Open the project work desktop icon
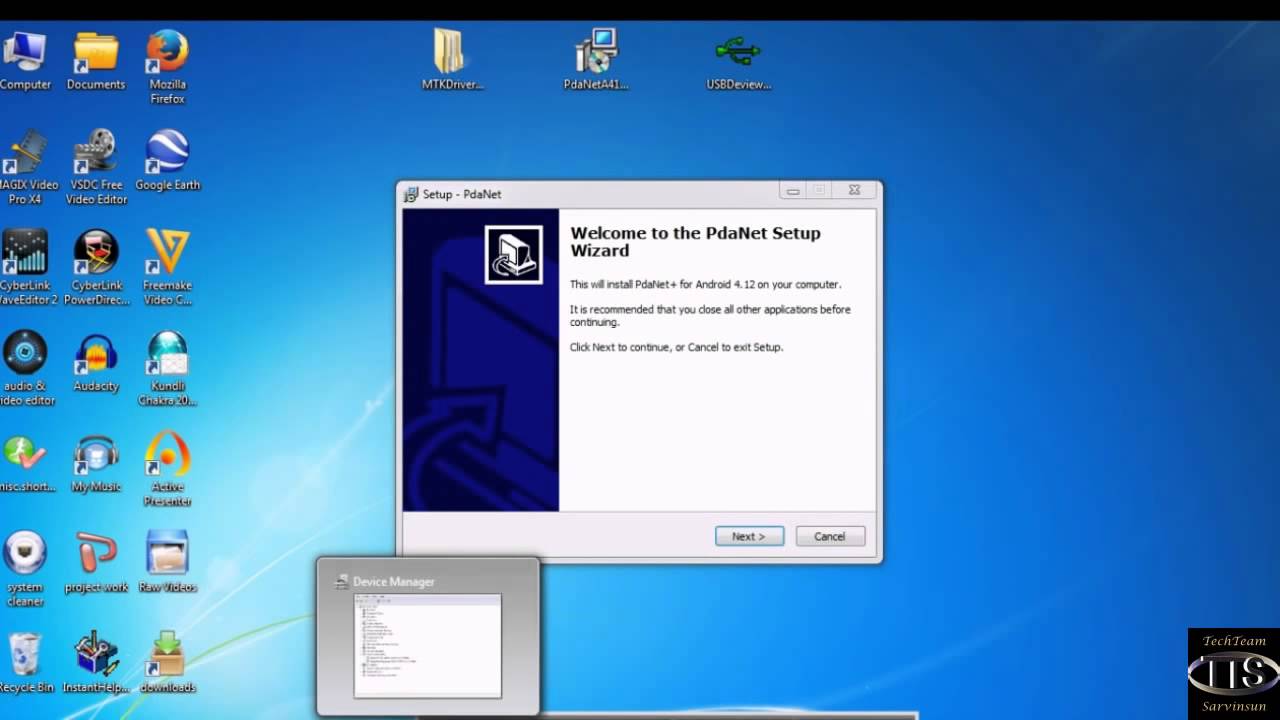This screenshot has height=720, width=1280. pyautogui.click(x=96, y=563)
